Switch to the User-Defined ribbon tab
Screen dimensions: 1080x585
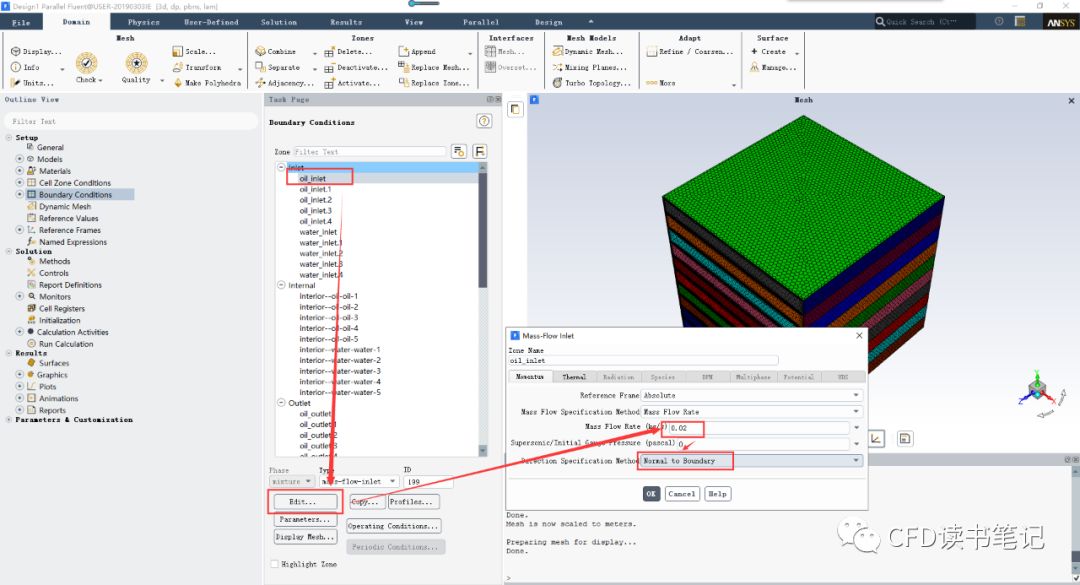pyautogui.click(x=211, y=22)
